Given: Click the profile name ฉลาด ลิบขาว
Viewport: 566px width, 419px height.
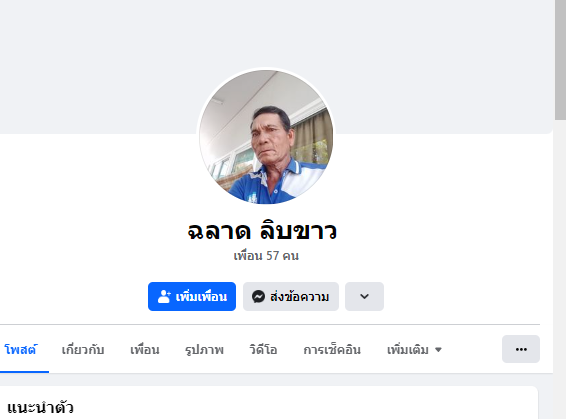Looking at the screenshot, I should click(x=262, y=231).
